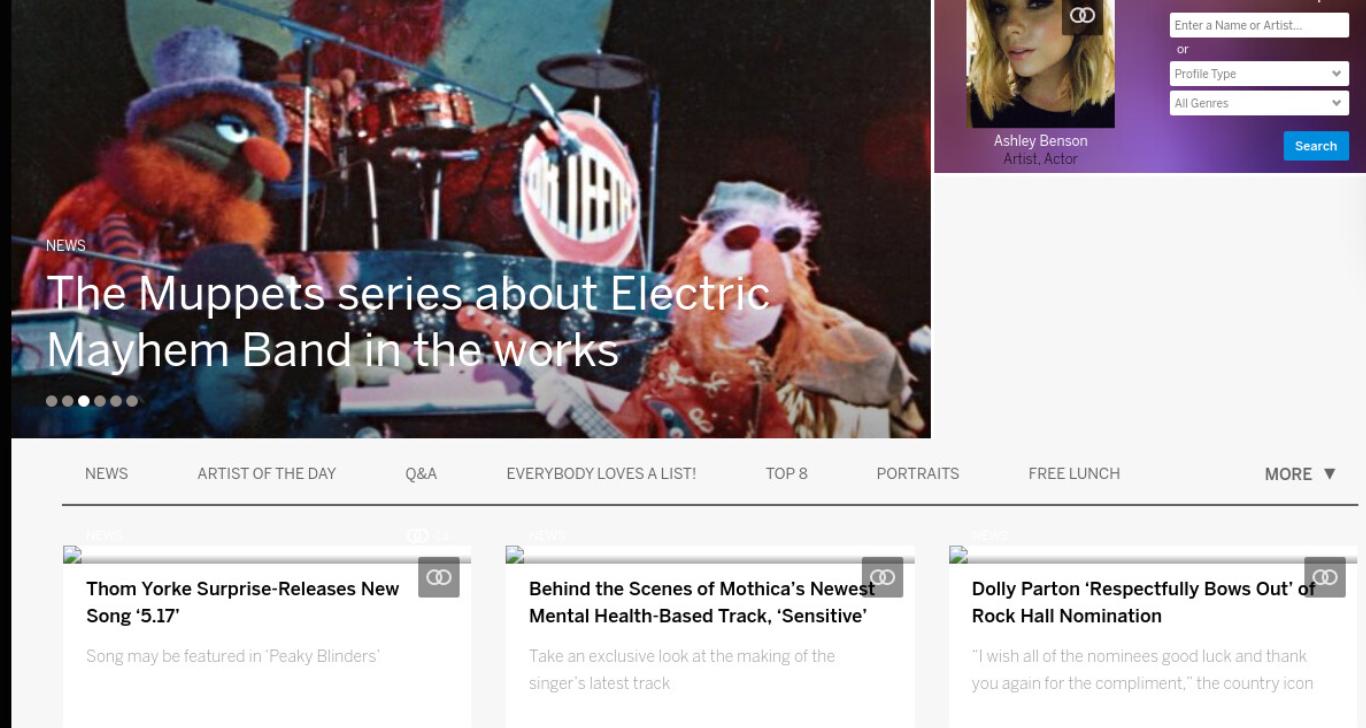Image resolution: width=1366 pixels, height=728 pixels.
Task: Click connect icon on Thom Yorke article
Action: (x=439, y=577)
